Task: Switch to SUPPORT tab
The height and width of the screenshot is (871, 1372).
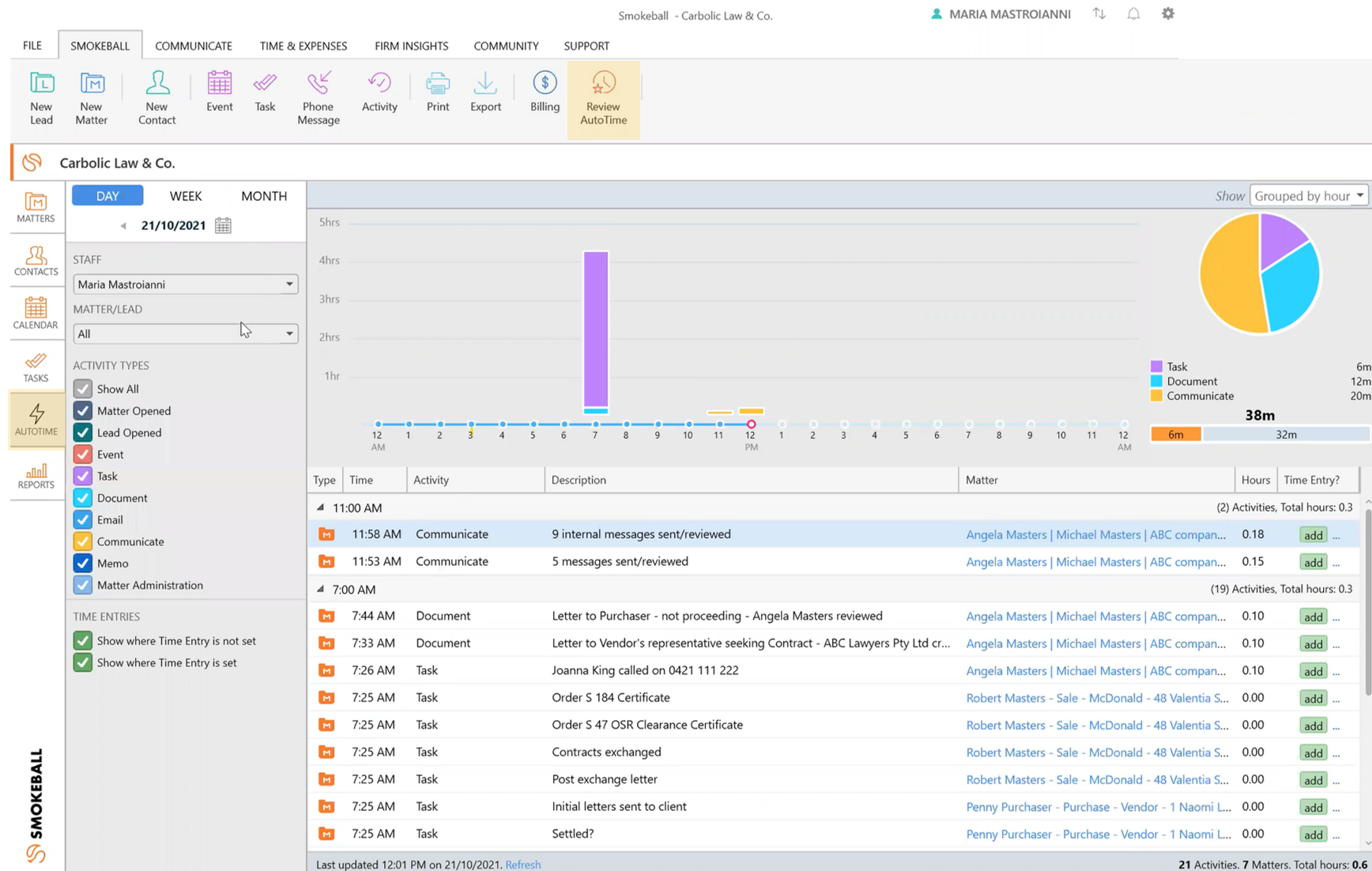Action: 586,46
